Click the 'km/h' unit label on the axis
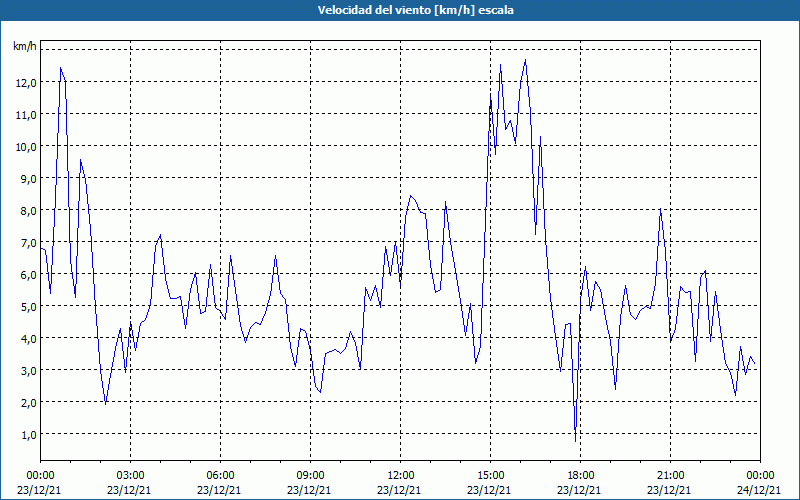 click(x=24, y=46)
